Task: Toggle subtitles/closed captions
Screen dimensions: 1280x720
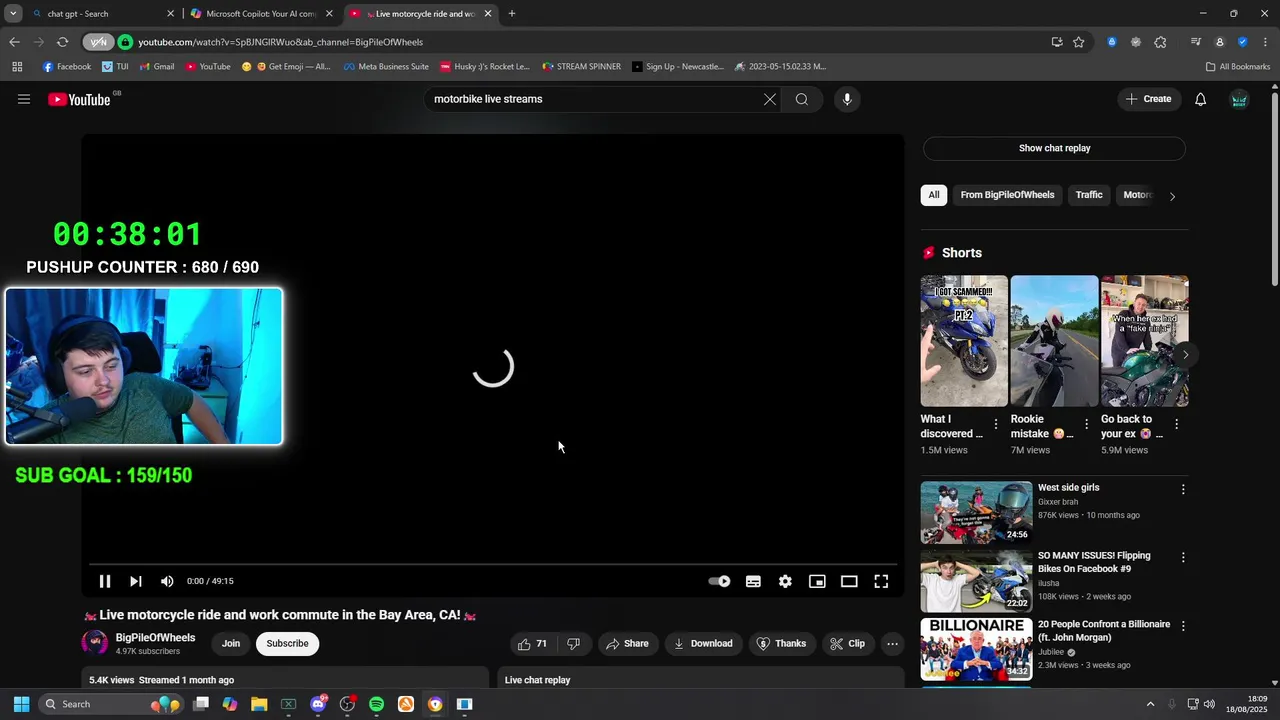Action: click(753, 581)
